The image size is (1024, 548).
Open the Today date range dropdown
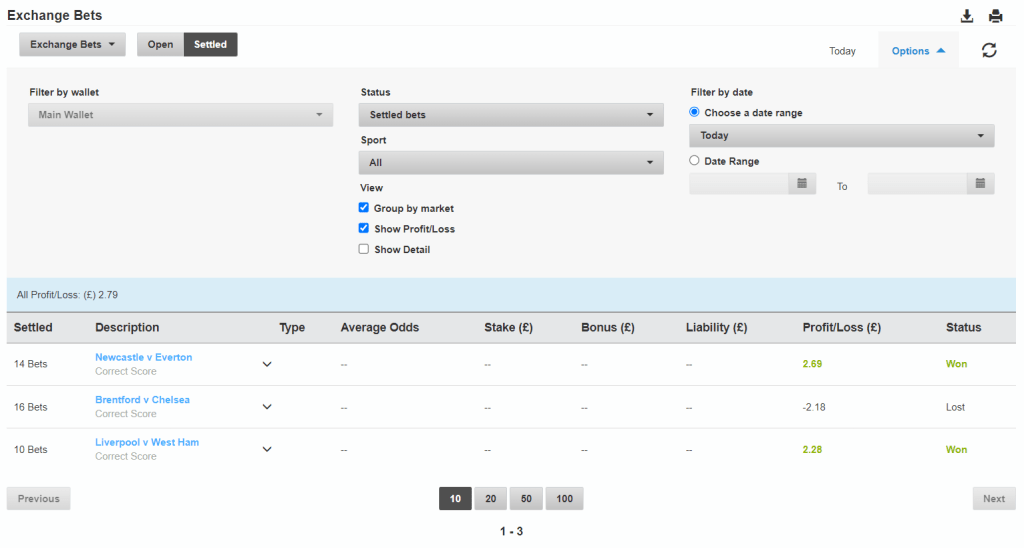click(841, 136)
